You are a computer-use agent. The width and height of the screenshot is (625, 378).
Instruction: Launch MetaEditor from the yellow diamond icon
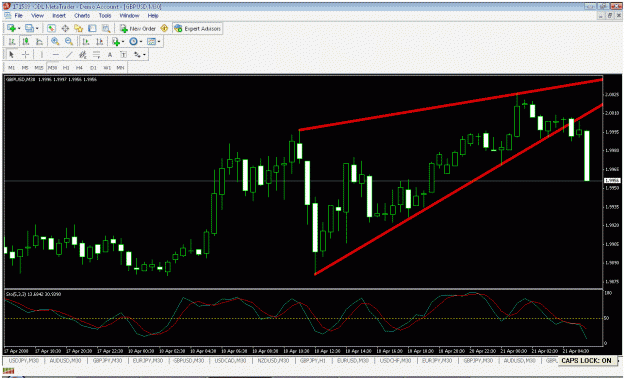coord(164,28)
